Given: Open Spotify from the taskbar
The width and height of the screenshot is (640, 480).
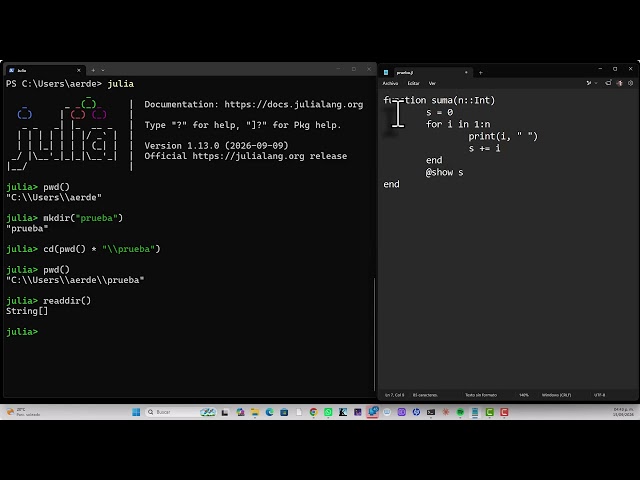Looking at the screenshot, I should click(x=460, y=412).
